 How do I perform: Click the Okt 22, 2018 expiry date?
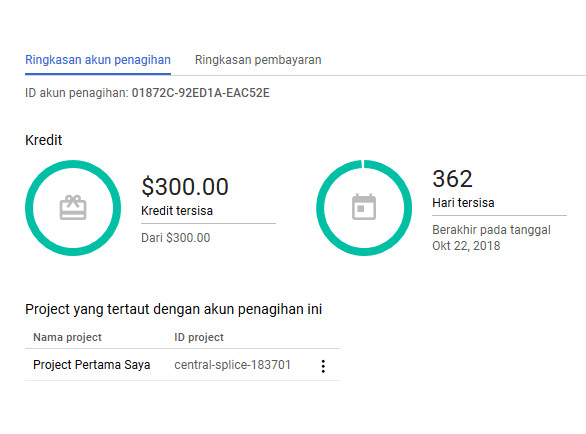[466, 246]
